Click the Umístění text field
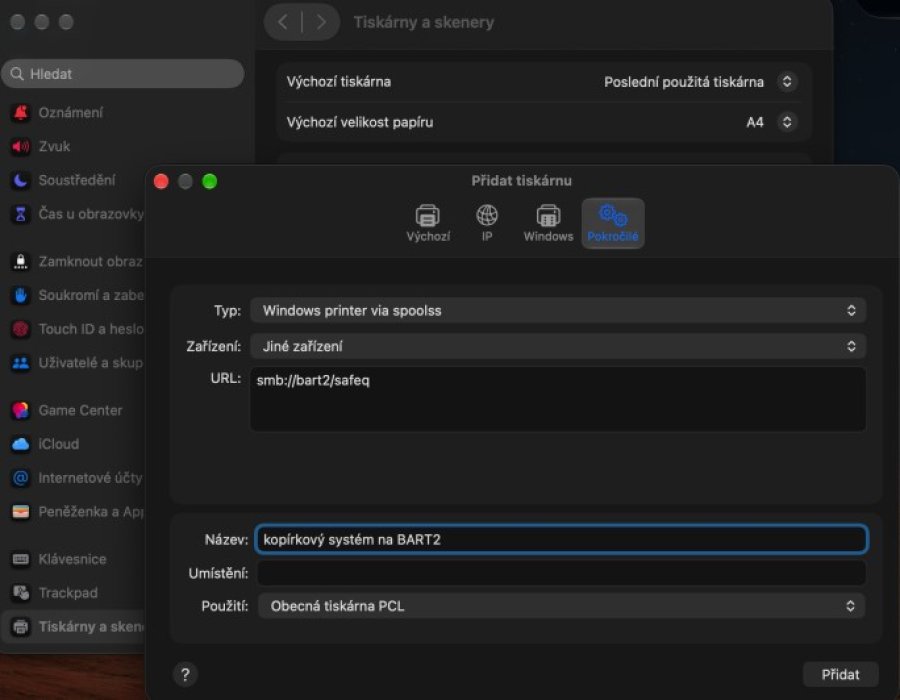Viewport: 900px width, 700px height. coord(561,573)
